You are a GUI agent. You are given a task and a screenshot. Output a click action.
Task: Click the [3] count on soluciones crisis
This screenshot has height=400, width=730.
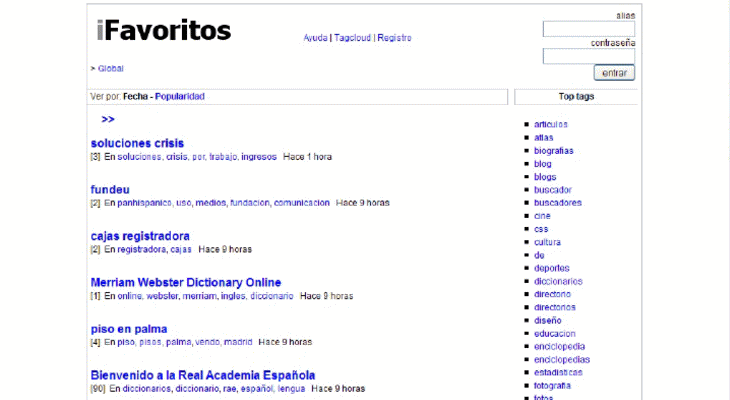tap(95, 157)
